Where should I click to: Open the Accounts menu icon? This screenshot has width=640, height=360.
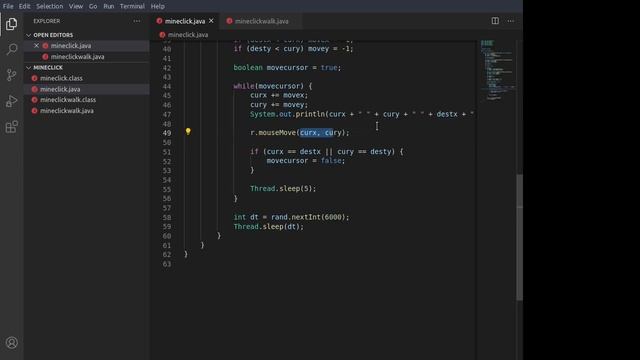[11, 342]
